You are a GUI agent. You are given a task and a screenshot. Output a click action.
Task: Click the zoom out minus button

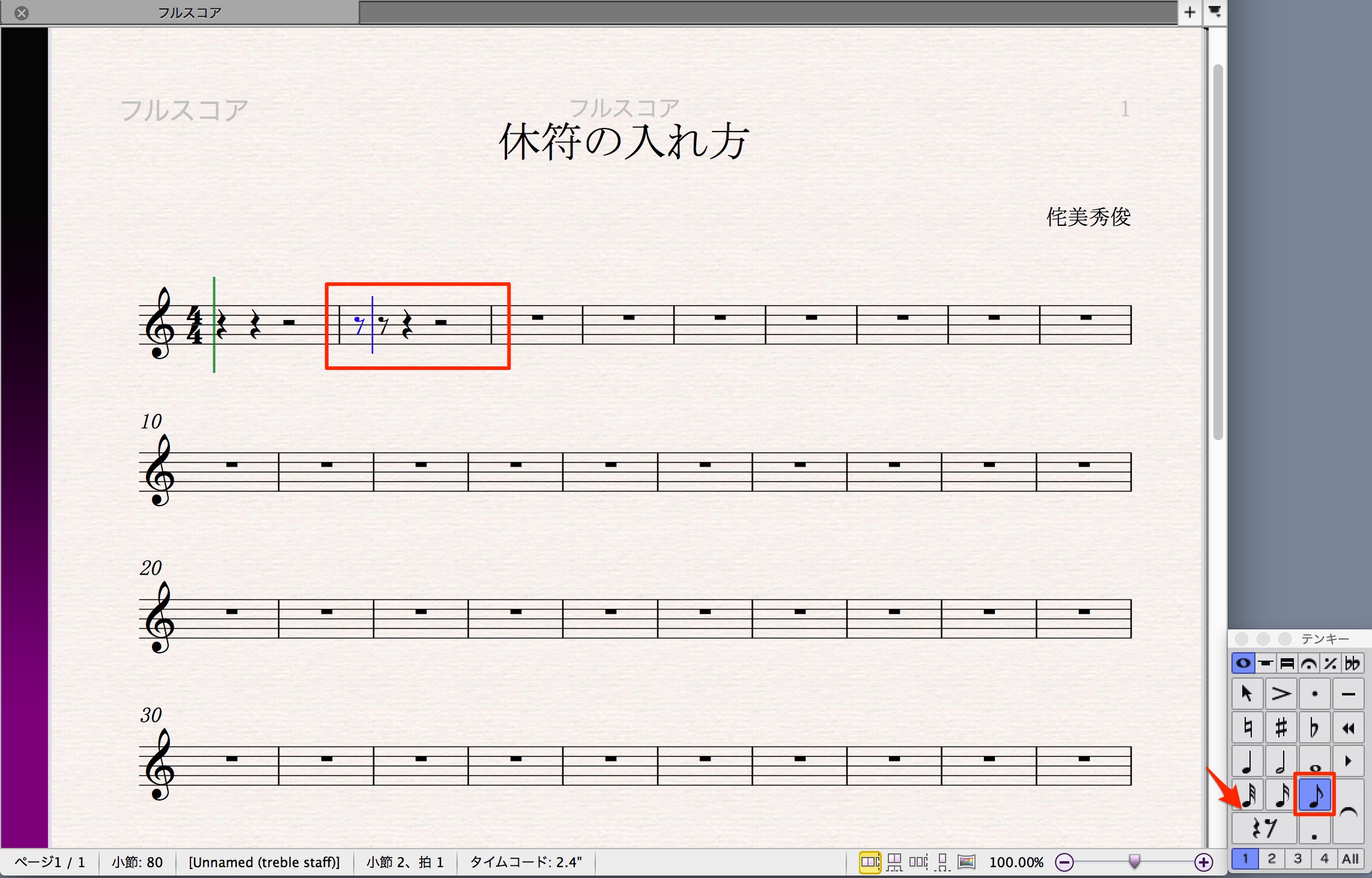[x=1064, y=862]
